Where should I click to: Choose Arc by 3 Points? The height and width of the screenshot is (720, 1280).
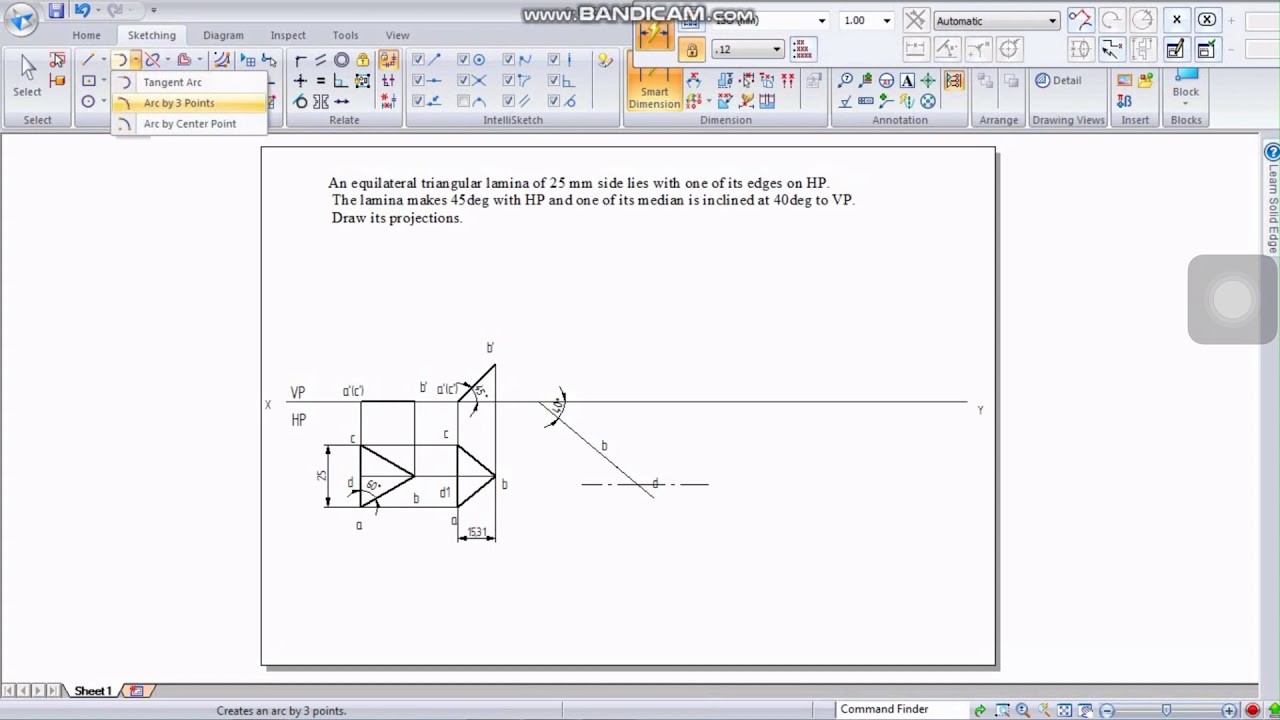pyautogui.click(x=190, y=103)
